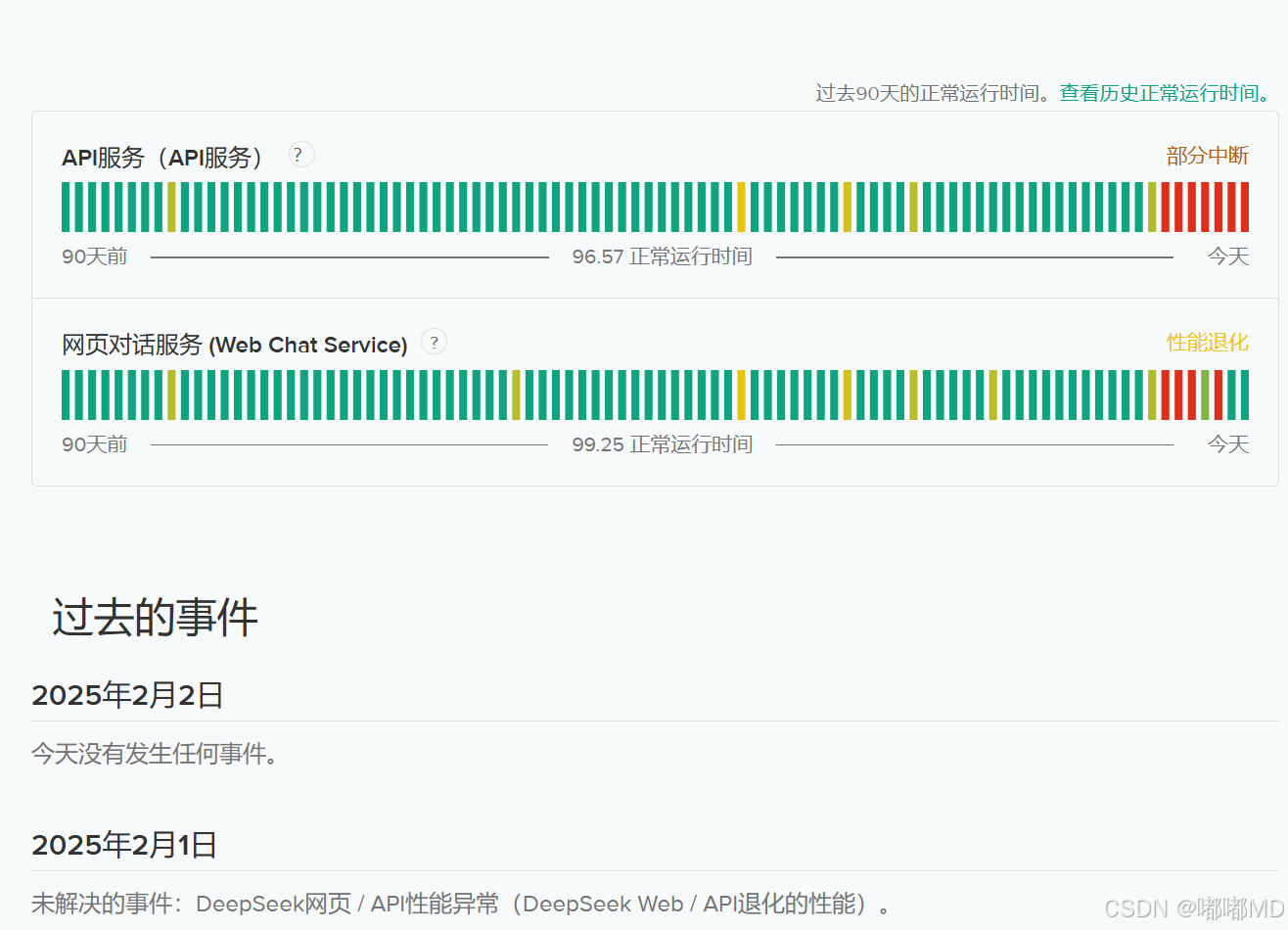The height and width of the screenshot is (930, 1288).
Task: Select the oldest uptime bar in Web Chat Service row
Action: coord(67,395)
